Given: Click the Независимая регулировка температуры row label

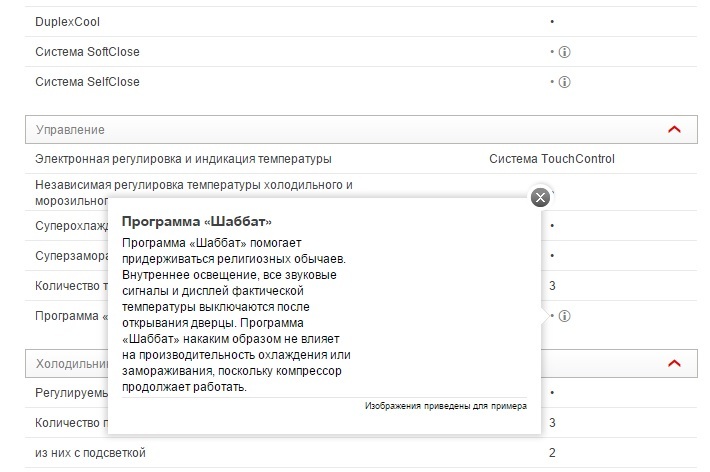Looking at the screenshot, I should tap(194, 185).
